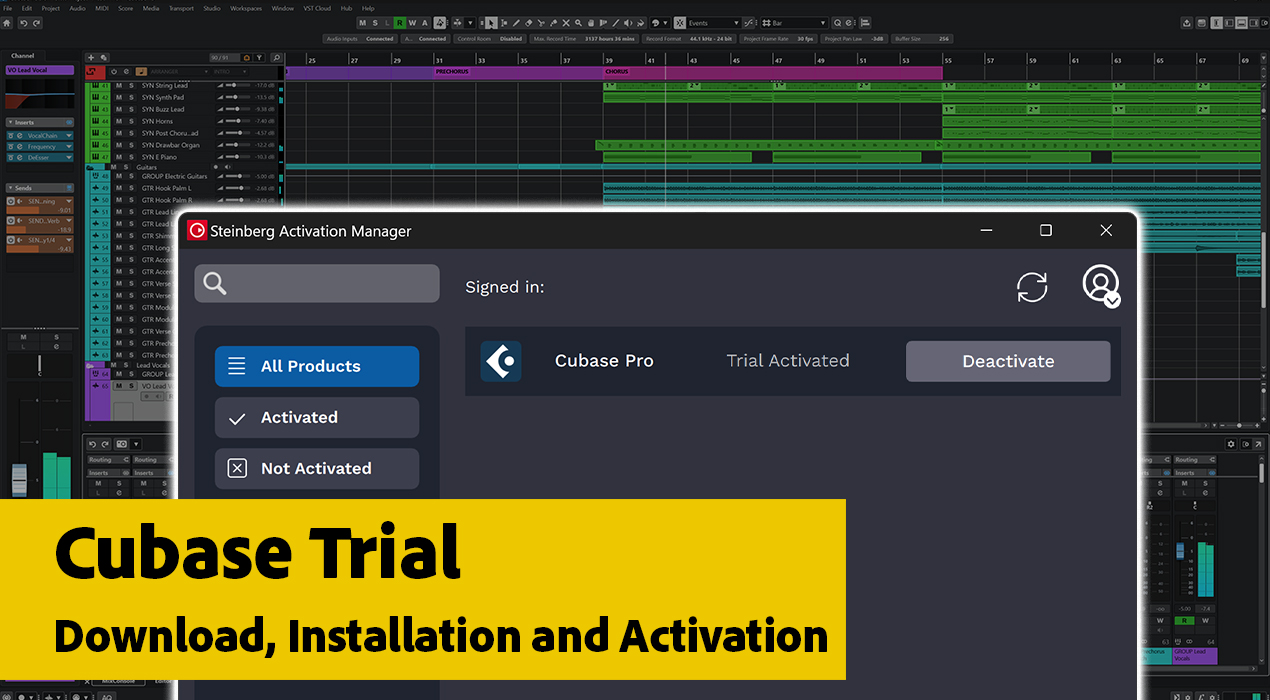Click the Audio Inputs Connected status
This screenshot has width=1270, height=700.
tap(360, 39)
